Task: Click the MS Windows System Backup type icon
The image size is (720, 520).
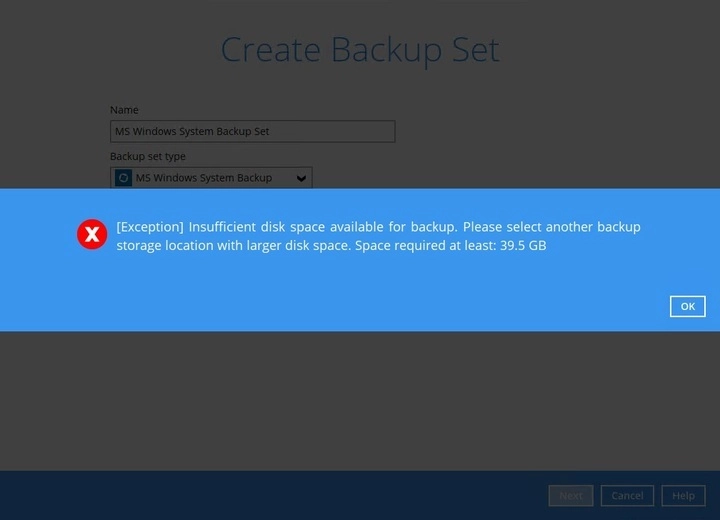Action: [123, 178]
